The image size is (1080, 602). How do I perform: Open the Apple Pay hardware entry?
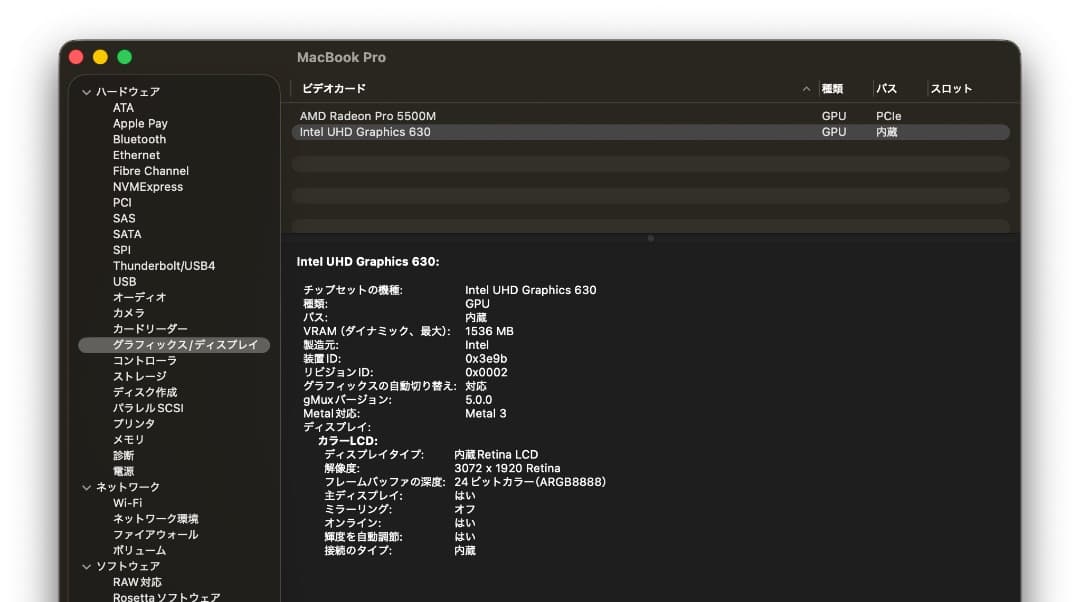point(140,123)
